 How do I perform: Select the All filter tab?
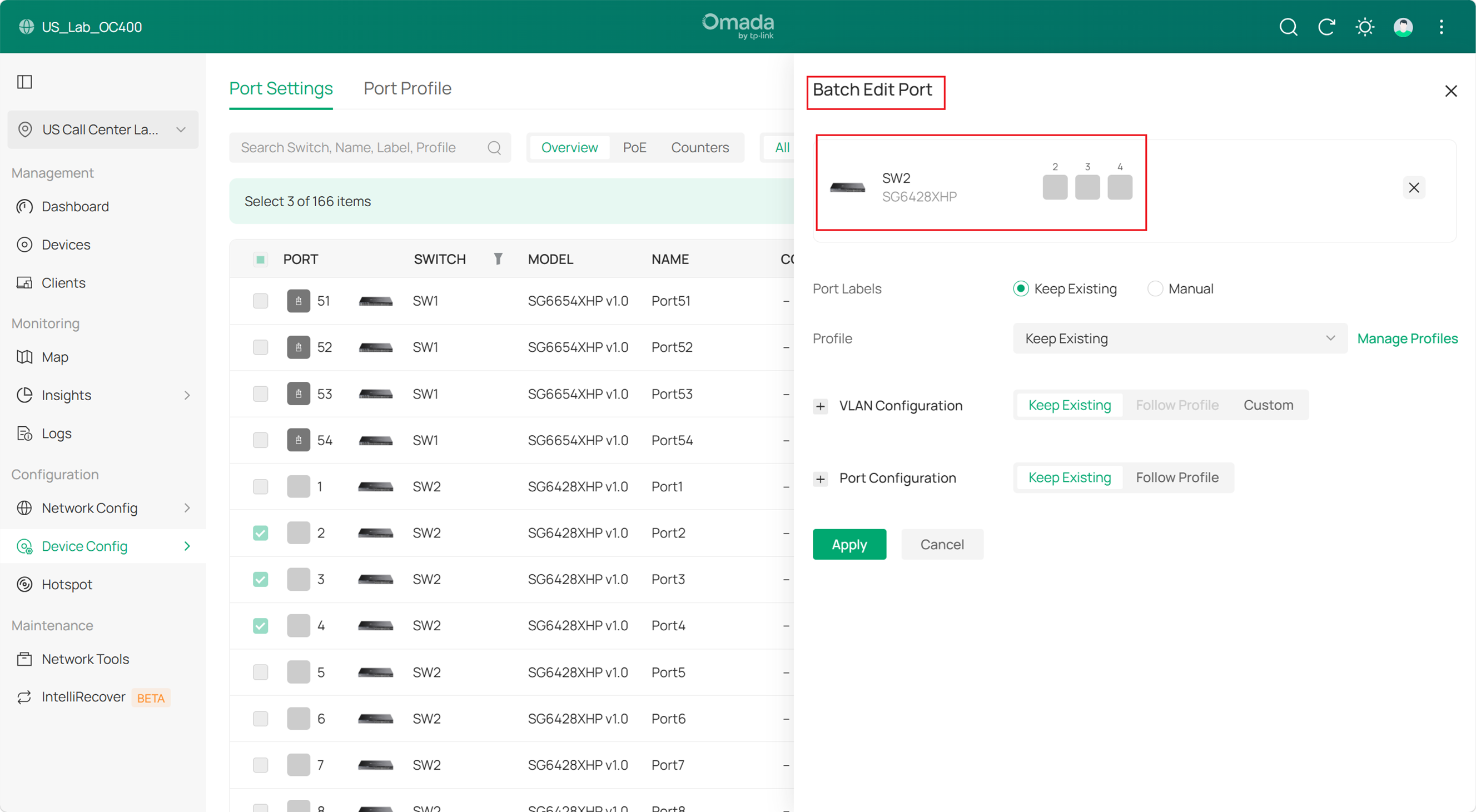coord(782,148)
